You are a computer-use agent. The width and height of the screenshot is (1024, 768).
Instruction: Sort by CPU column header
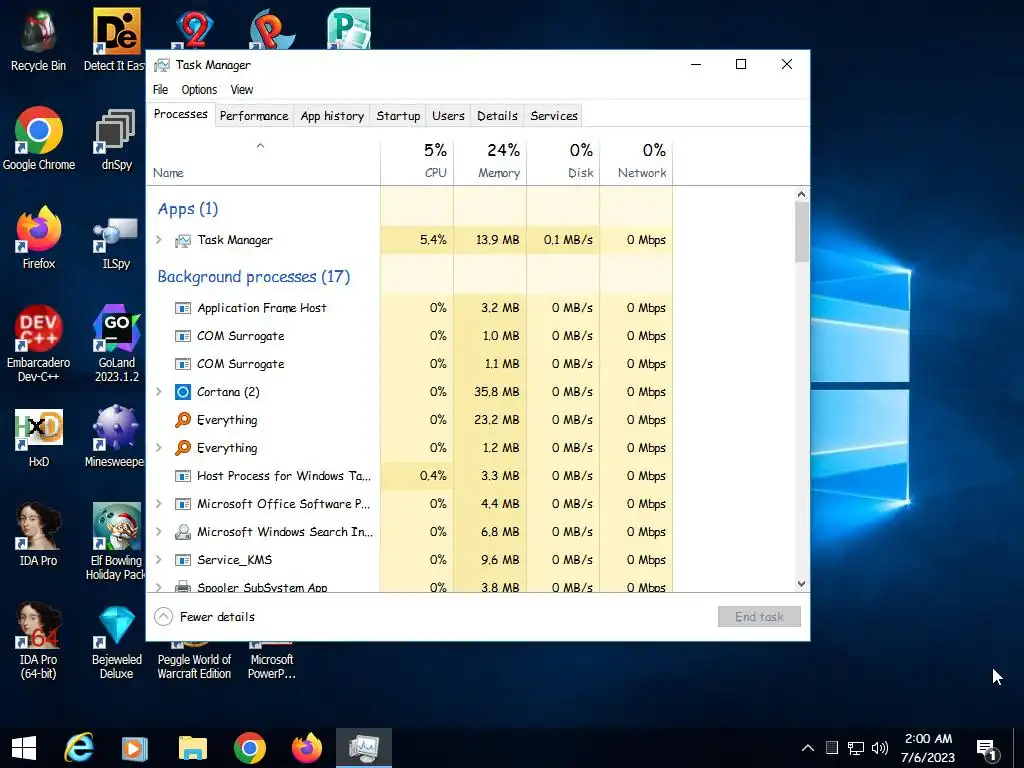[x=417, y=161]
